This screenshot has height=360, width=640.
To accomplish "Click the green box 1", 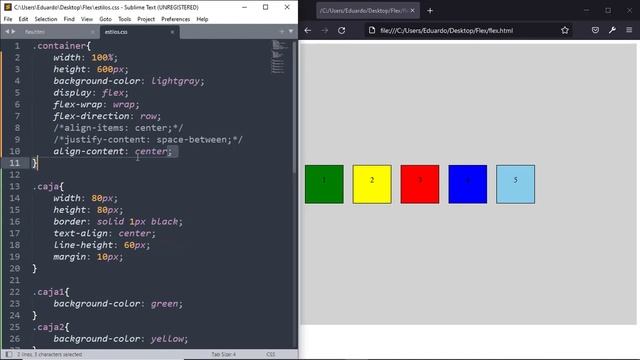I will [x=324, y=184].
